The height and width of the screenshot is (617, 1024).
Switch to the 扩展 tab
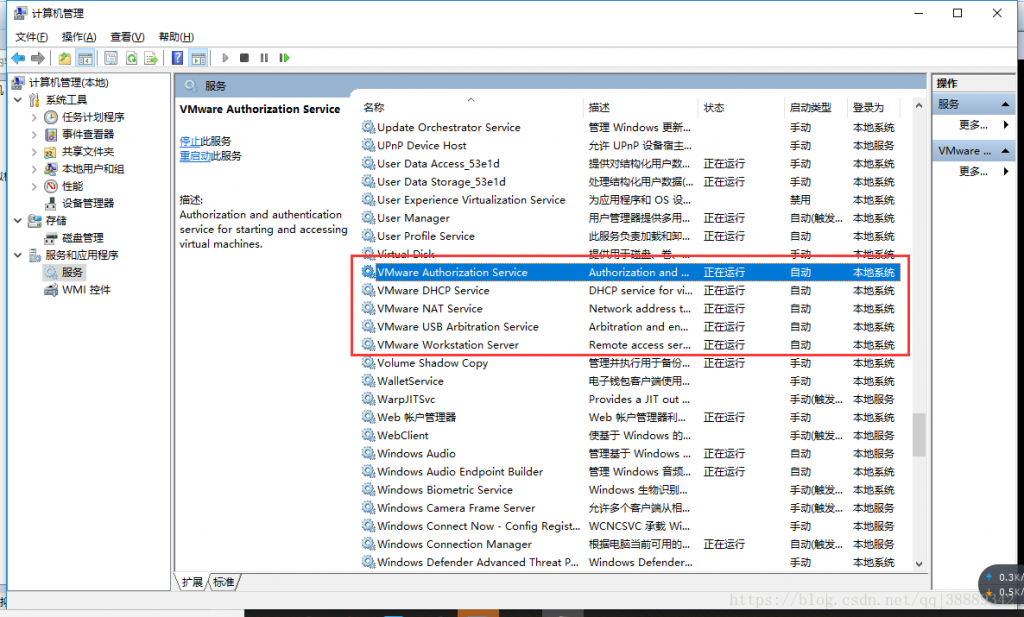(192, 582)
